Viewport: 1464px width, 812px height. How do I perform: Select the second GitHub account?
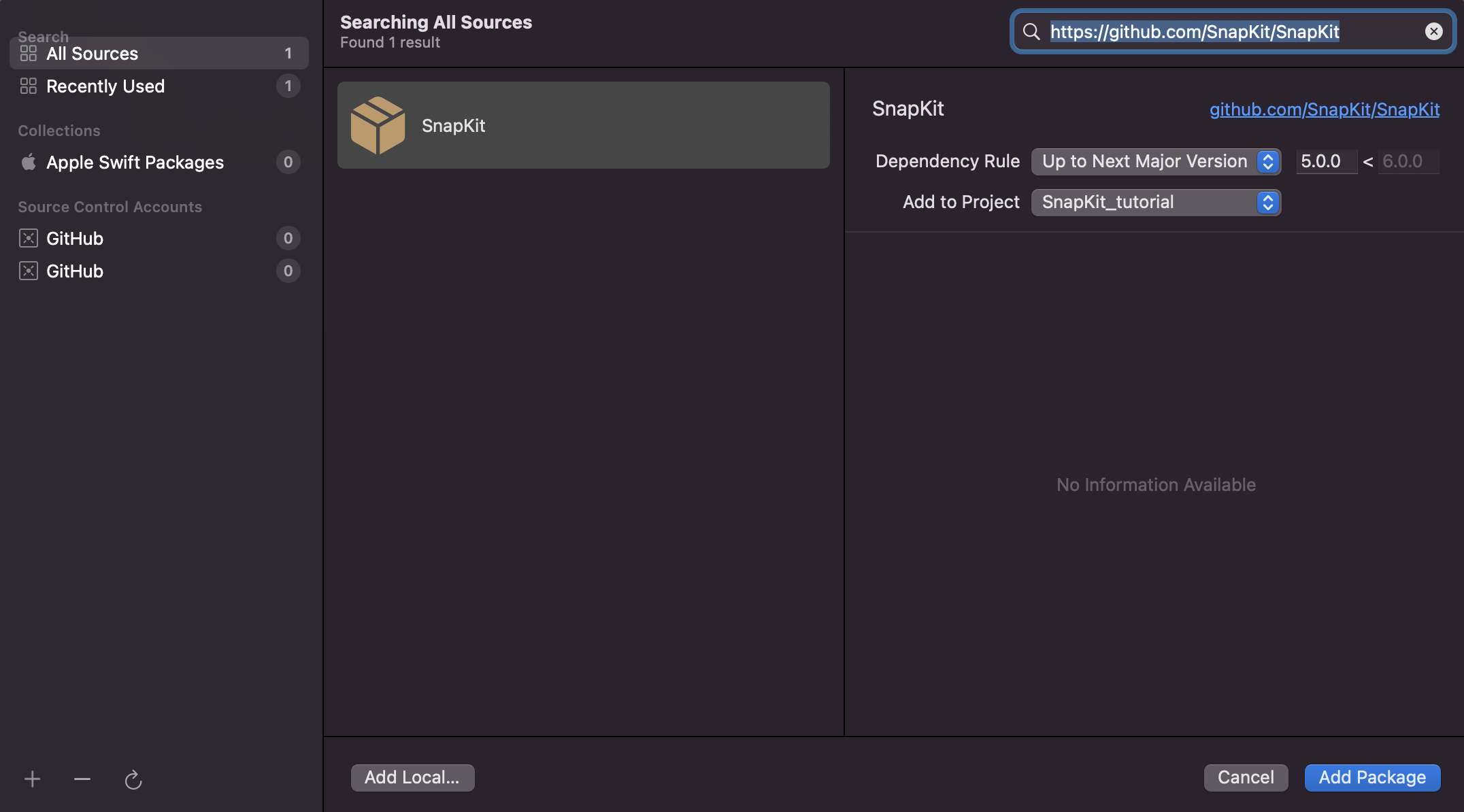[x=75, y=271]
